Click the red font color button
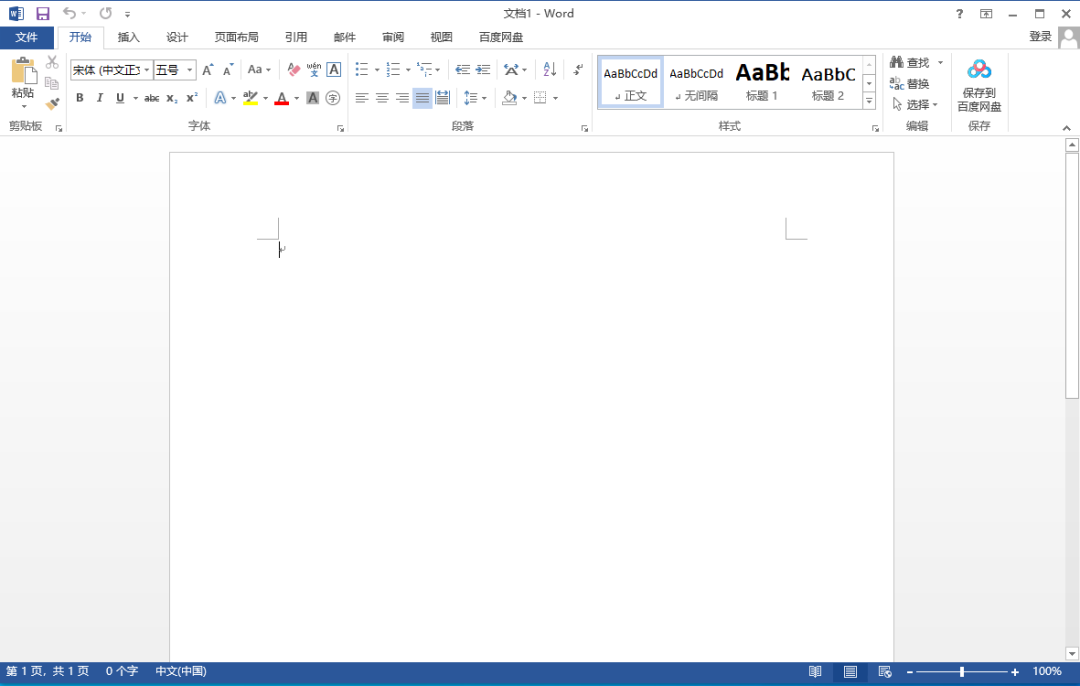The height and width of the screenshot is (686, 1080). click(282, 98)
